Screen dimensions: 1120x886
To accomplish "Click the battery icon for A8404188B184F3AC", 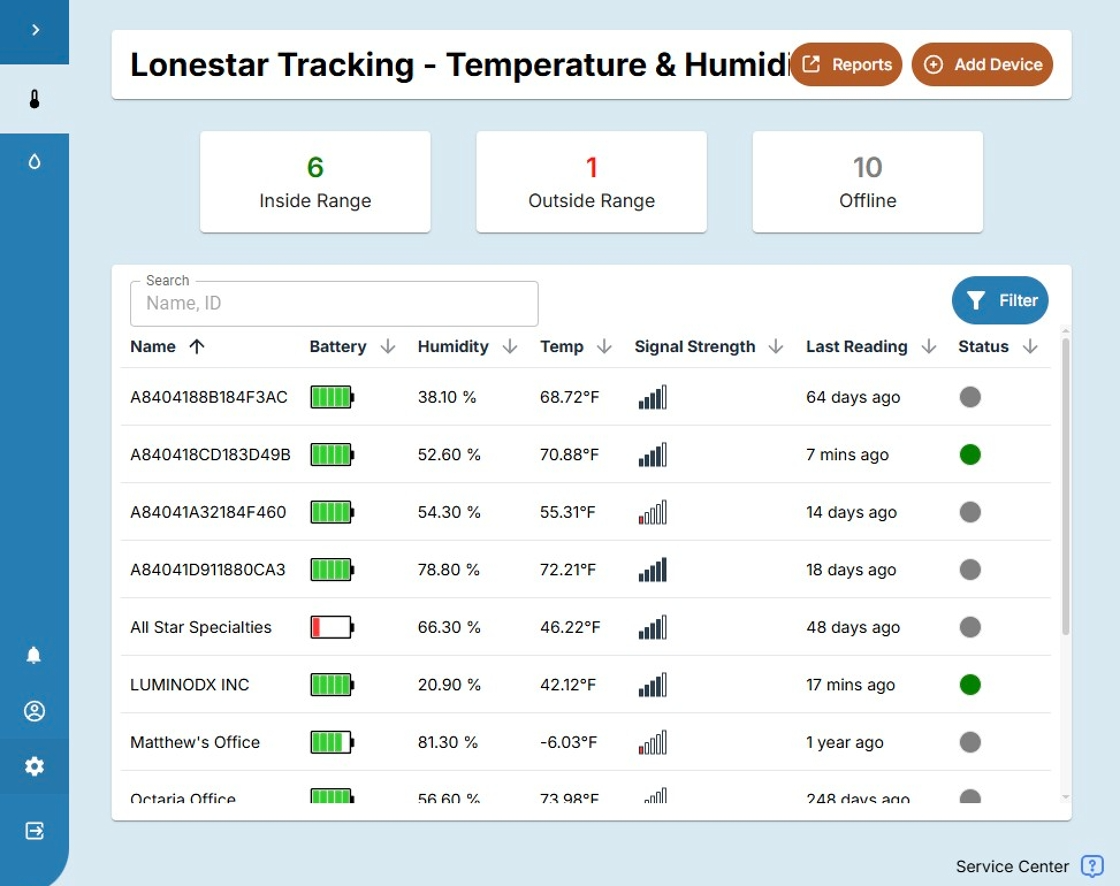I will 332,397.
